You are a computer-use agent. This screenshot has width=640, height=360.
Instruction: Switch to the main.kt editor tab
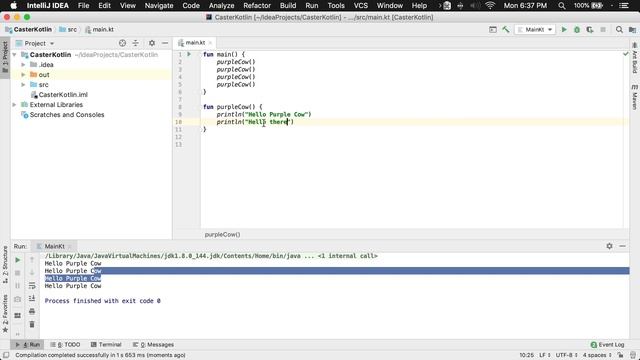(195, 43)
